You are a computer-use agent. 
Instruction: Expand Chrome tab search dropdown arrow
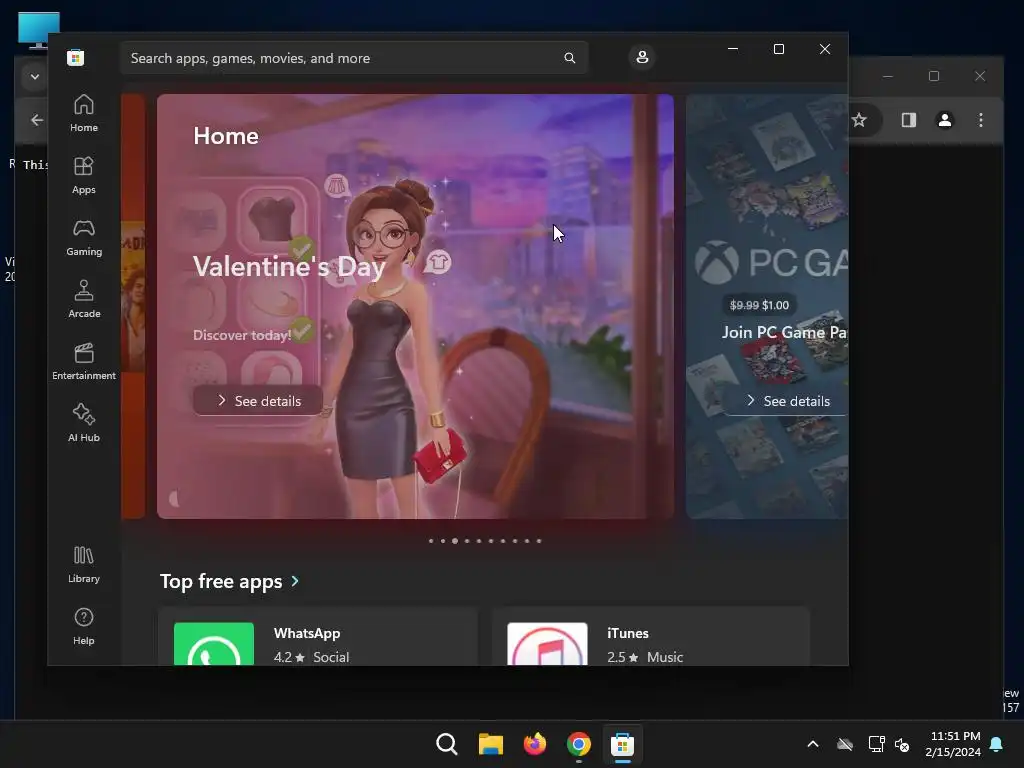35,76
